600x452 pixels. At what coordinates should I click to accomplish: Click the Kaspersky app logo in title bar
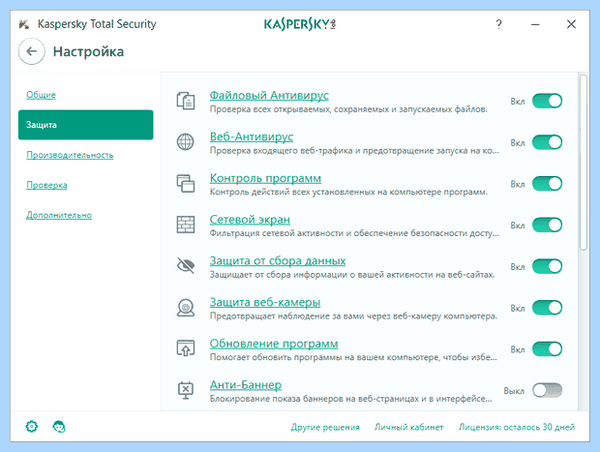(24, 24)
